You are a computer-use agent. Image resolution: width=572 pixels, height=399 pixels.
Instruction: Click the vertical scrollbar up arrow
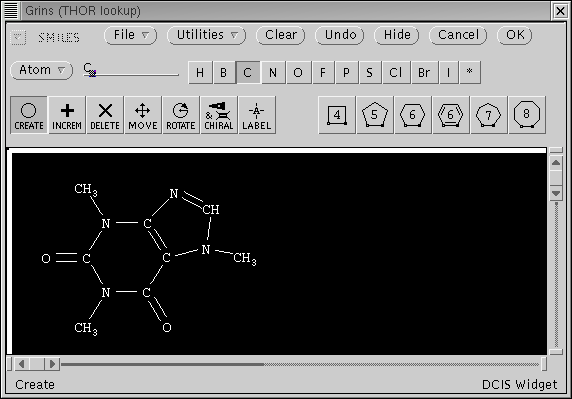point(556,163)
